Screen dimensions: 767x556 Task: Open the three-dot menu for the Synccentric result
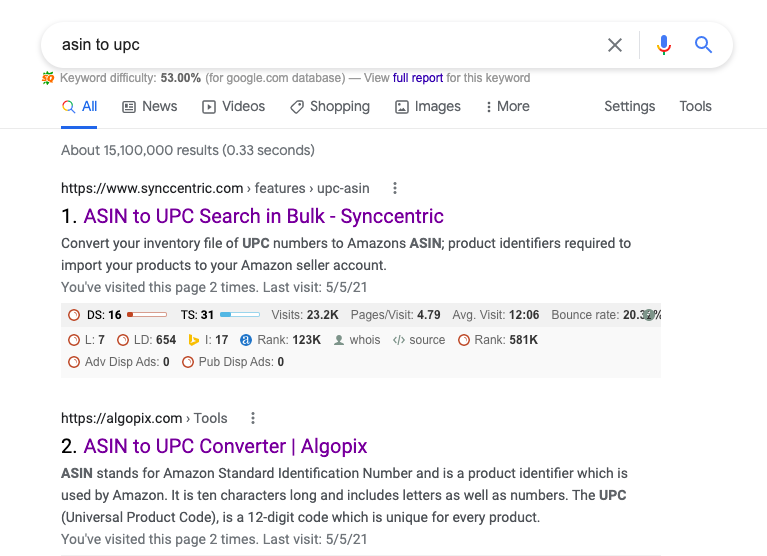click(395, 188)
